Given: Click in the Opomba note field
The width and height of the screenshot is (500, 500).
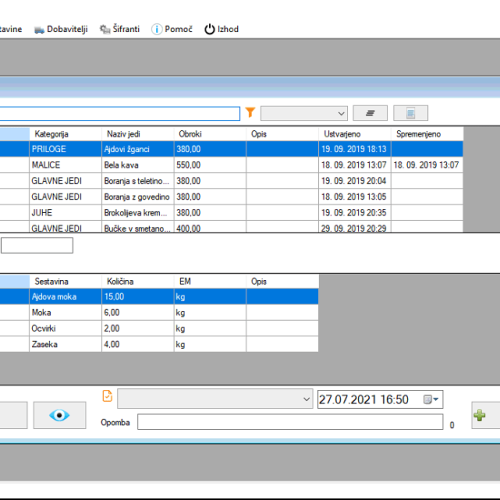Looking at the screenshot, I should tap(290, 422).
